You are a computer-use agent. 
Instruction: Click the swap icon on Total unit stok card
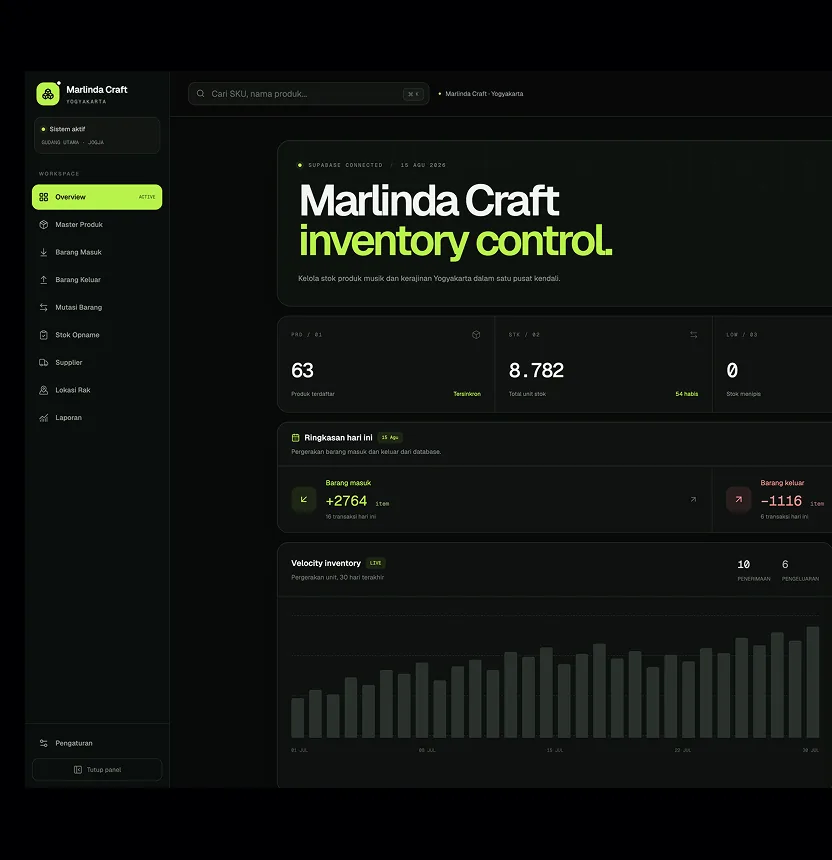tap(694, 335)
